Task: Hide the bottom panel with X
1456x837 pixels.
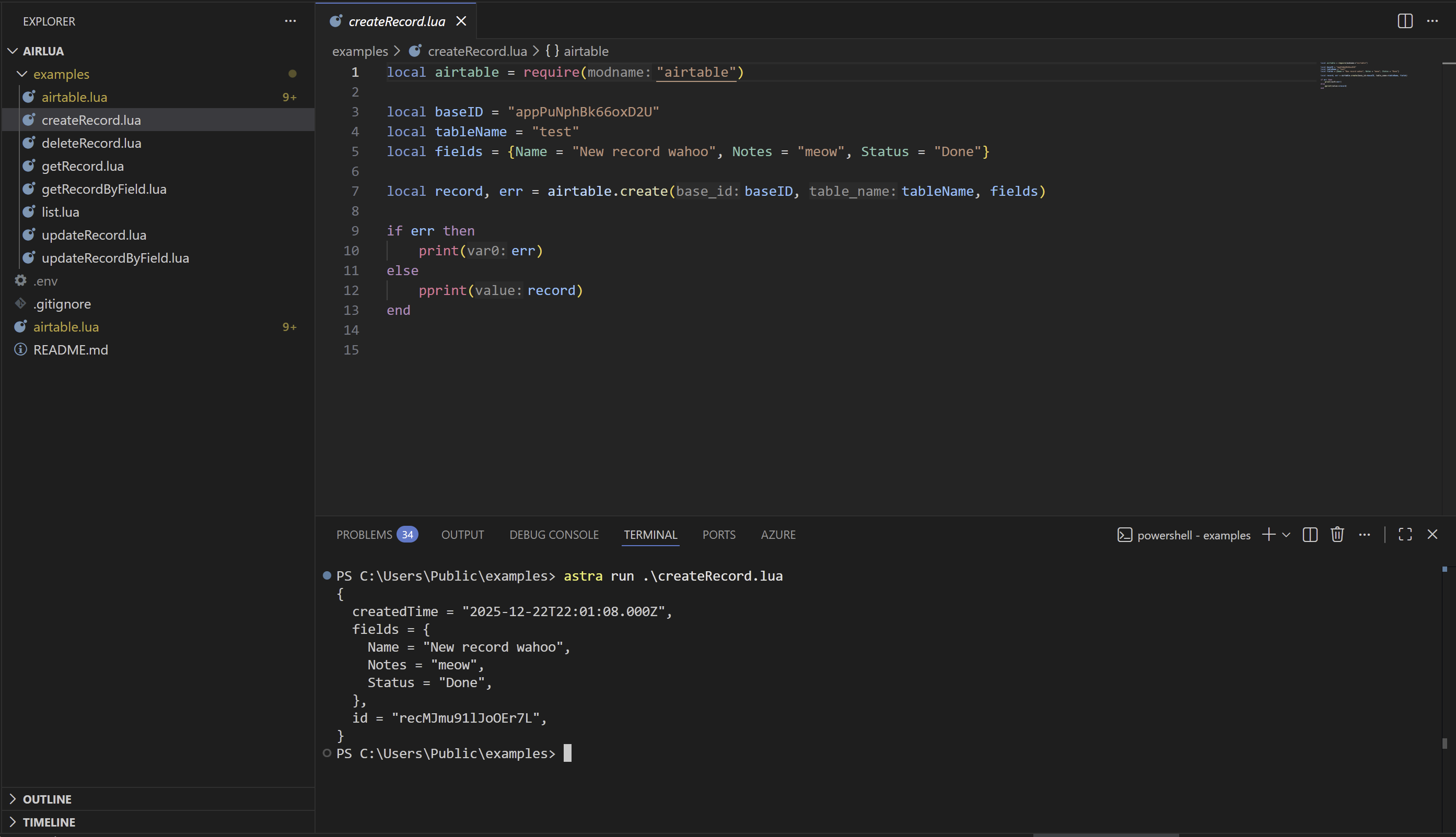Action: pos(1432,535)
